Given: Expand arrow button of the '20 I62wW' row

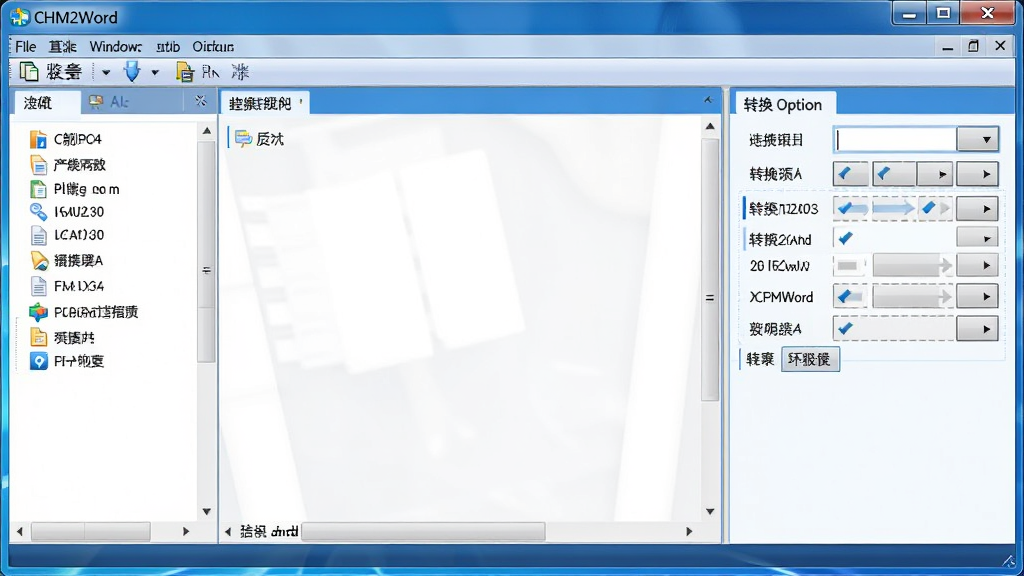Looking at the screenshot, I should (978, 266).
